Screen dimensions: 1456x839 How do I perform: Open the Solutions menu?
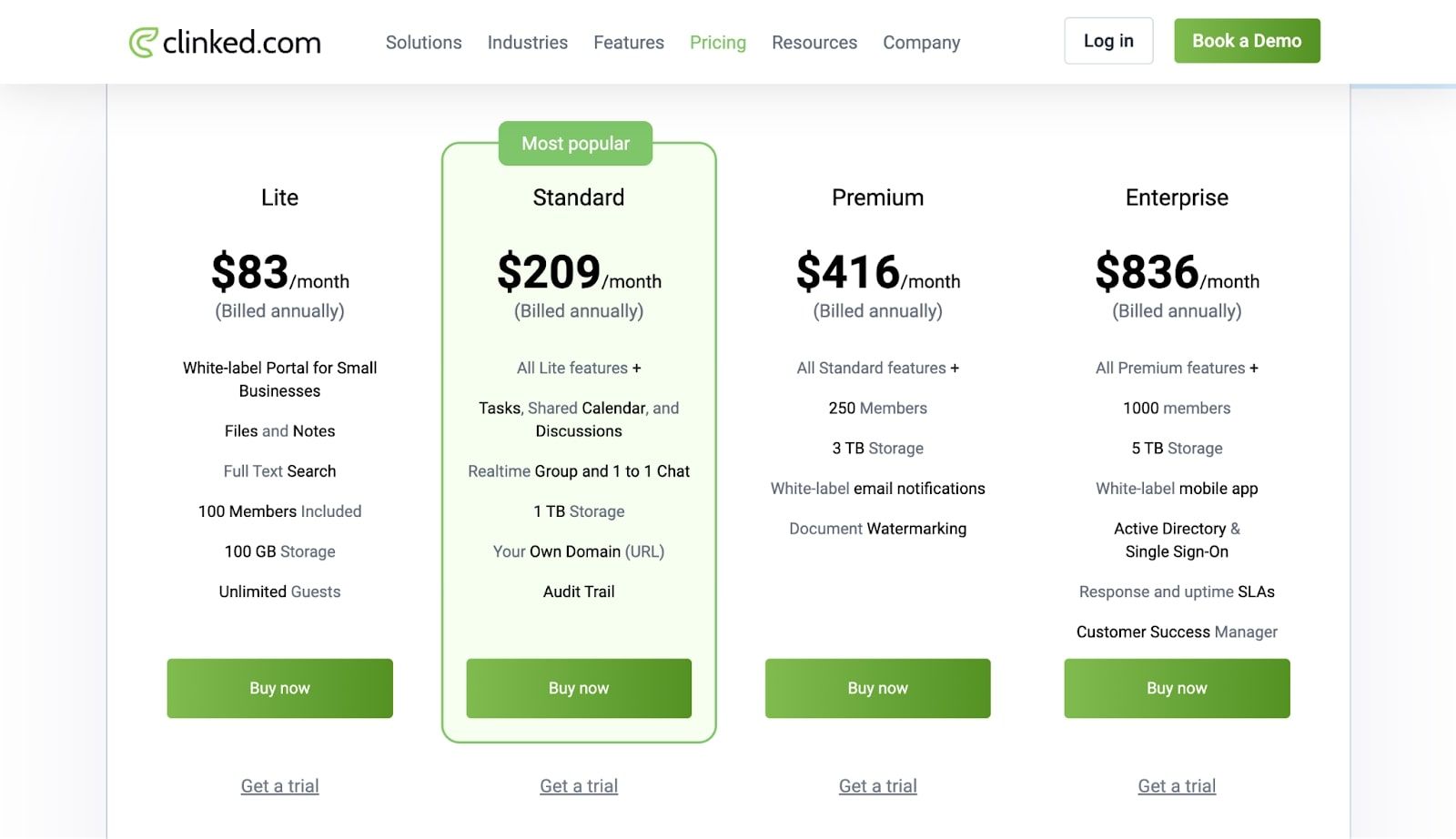point(423,43)
